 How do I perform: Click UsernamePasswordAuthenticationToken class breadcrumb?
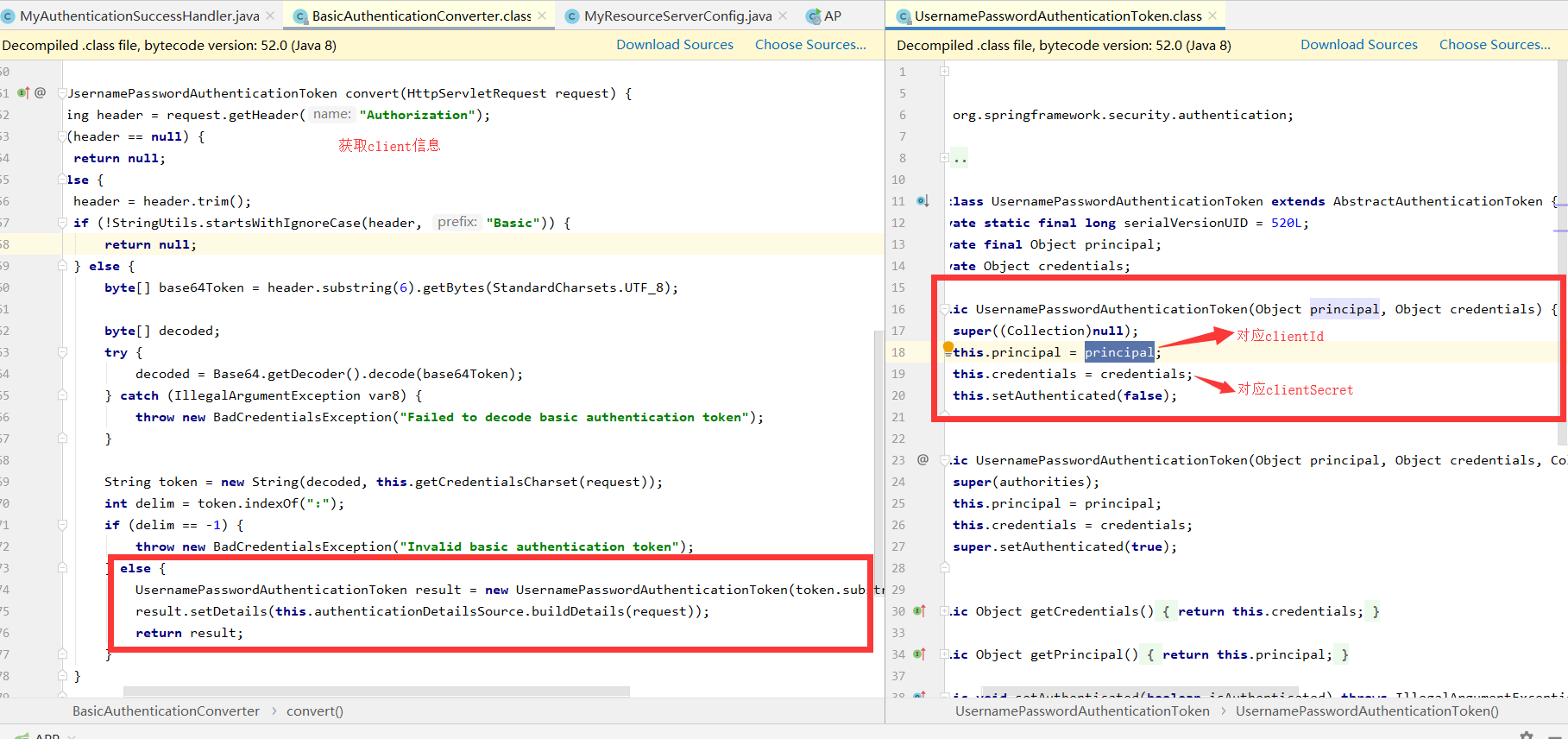[1082, 711]
